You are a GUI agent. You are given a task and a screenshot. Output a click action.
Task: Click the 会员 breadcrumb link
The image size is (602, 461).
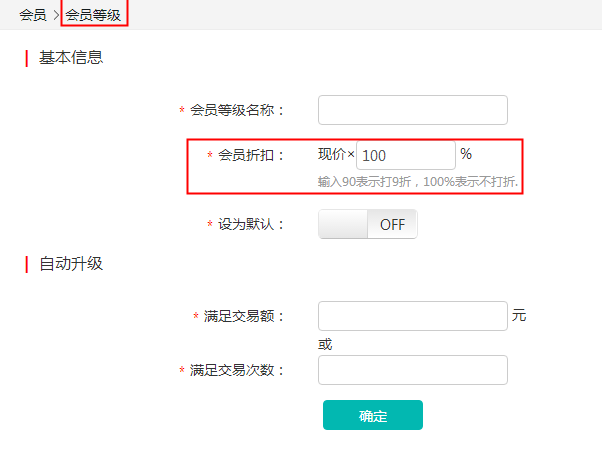pyautogui.click(x=32, y=15)
